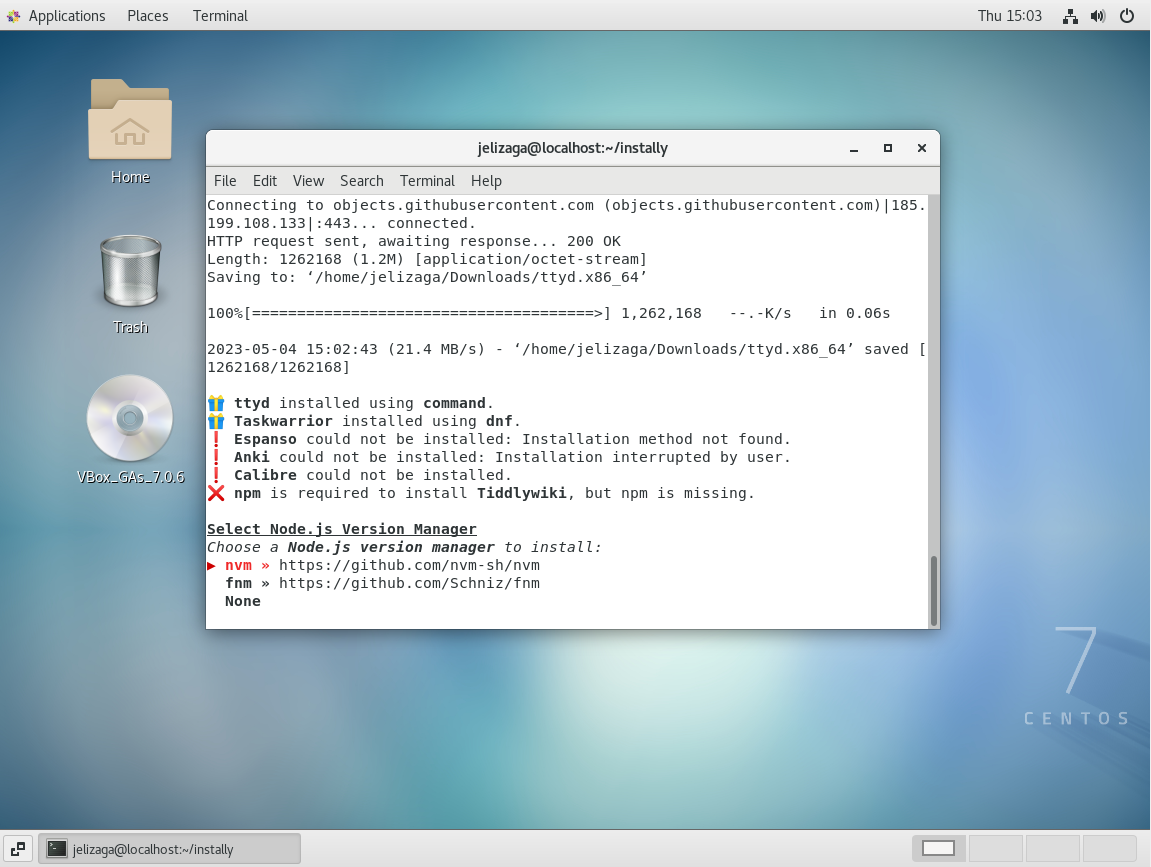Click the 'Length: 1262168 (1.2M)' line
The height and width of the screenshot is (867, 1151).
pyautogui.click(x=426, y=259)
